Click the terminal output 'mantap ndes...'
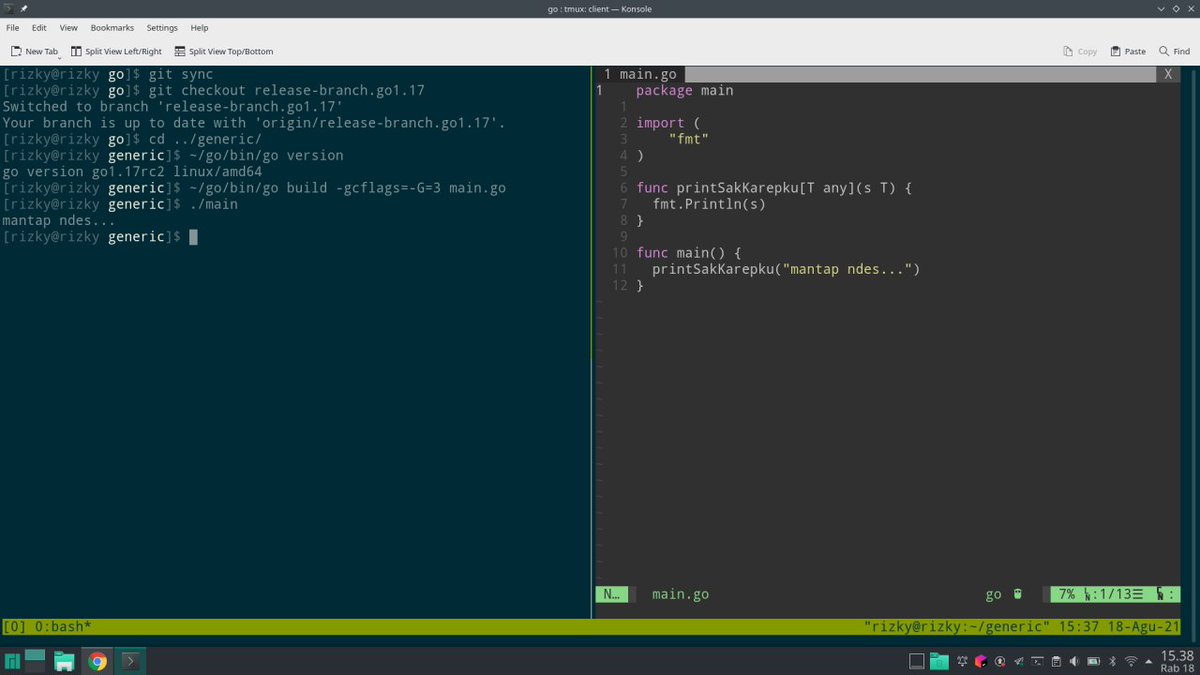The width and height of the screenshot is (1200, 675). point(59,221)
